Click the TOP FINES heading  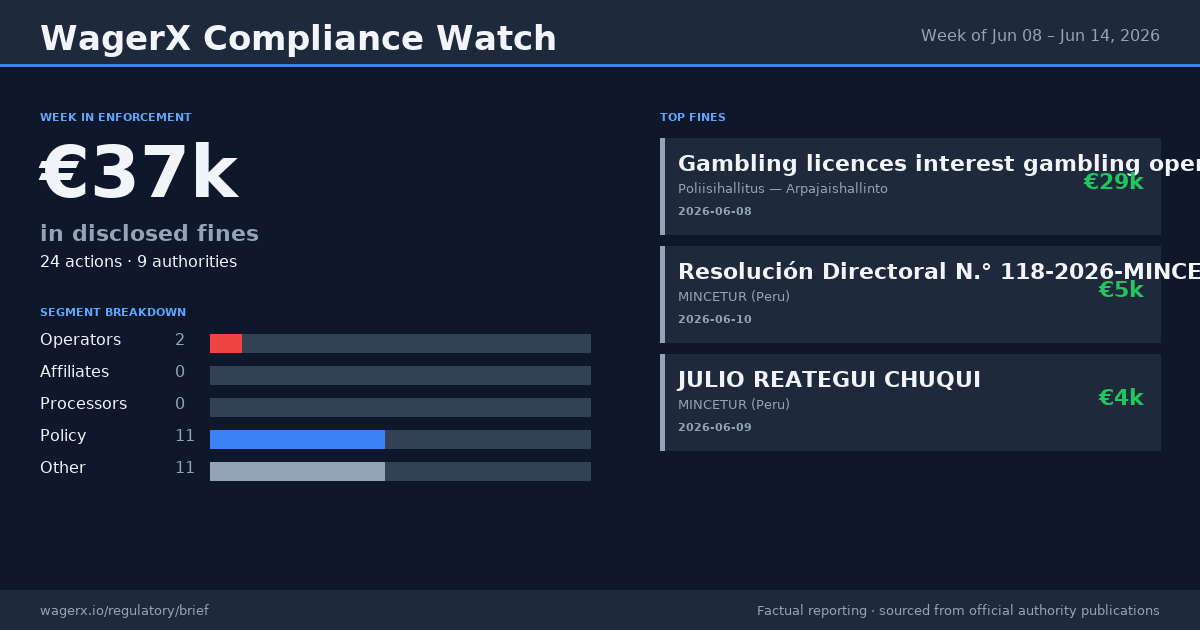point(693,118)
